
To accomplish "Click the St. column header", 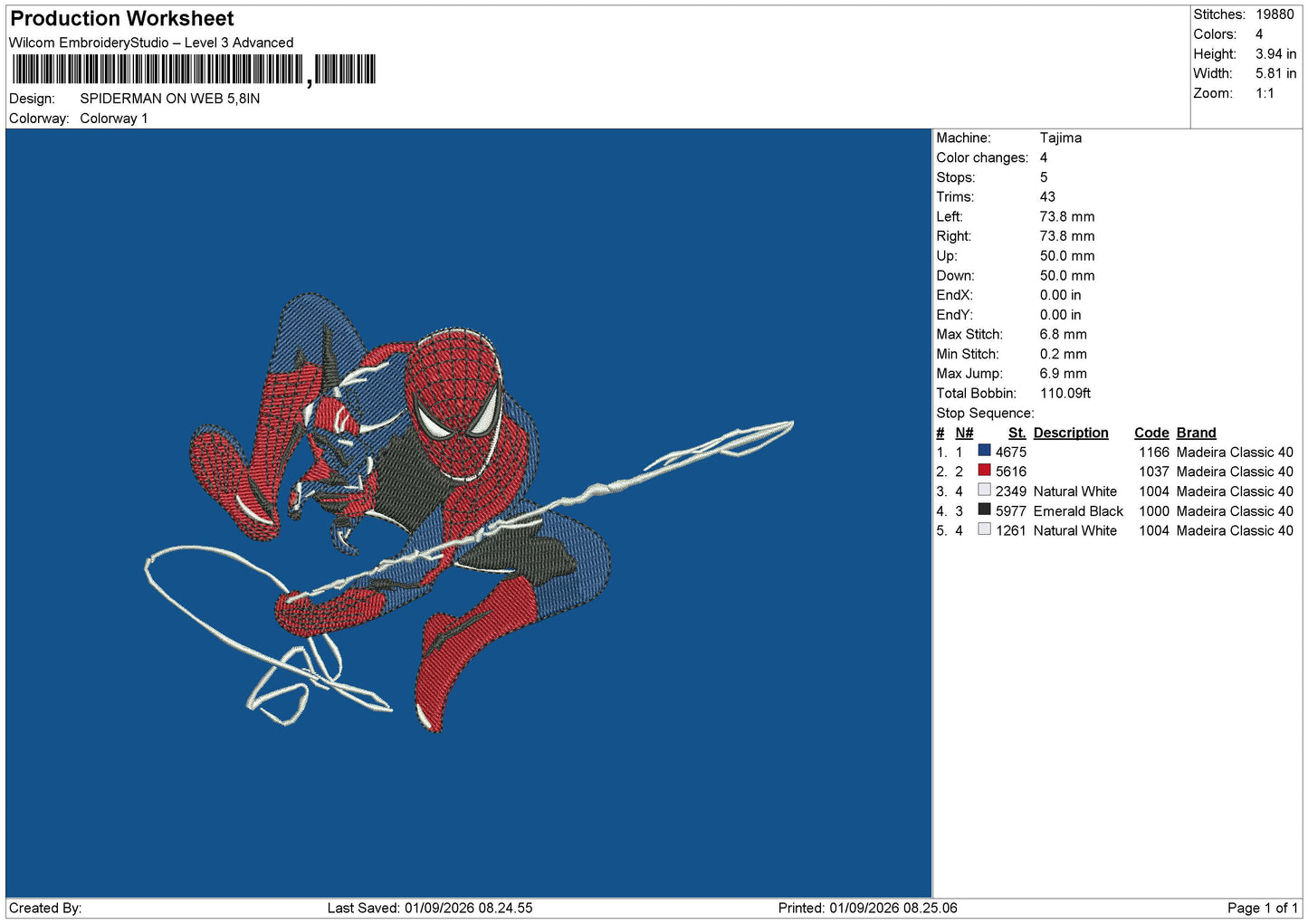I will point(1017,433).
